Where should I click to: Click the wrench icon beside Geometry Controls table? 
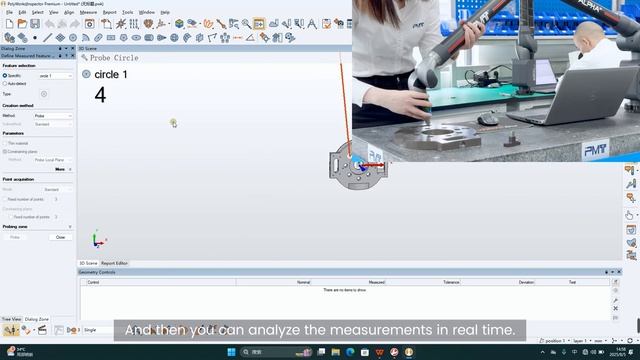(x=616, y=300)
